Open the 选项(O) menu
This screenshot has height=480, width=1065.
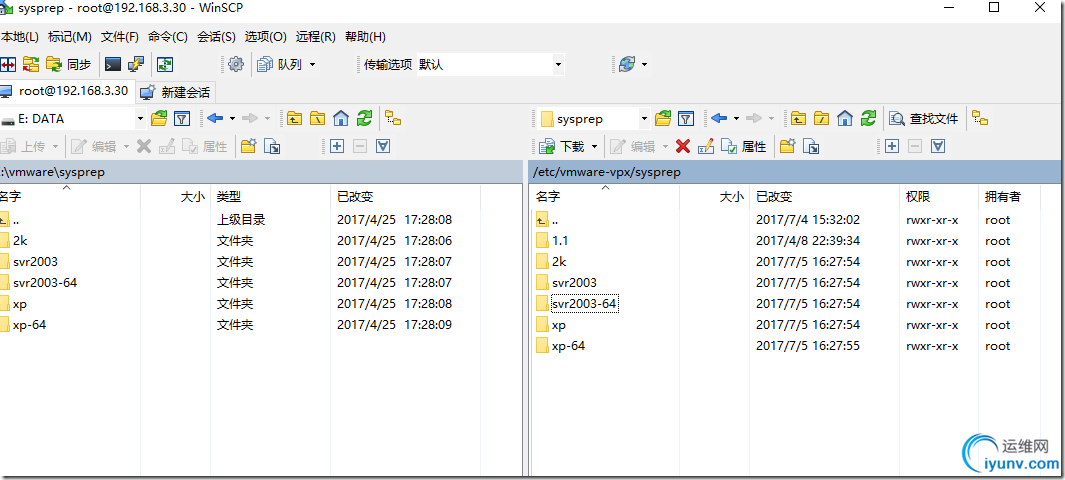point(266,37)
